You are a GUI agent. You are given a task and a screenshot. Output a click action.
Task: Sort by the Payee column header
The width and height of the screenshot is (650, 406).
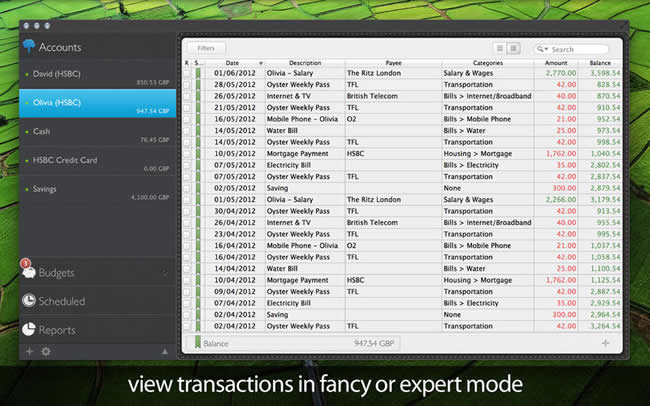pyautogui.click(x=393, y=63)
